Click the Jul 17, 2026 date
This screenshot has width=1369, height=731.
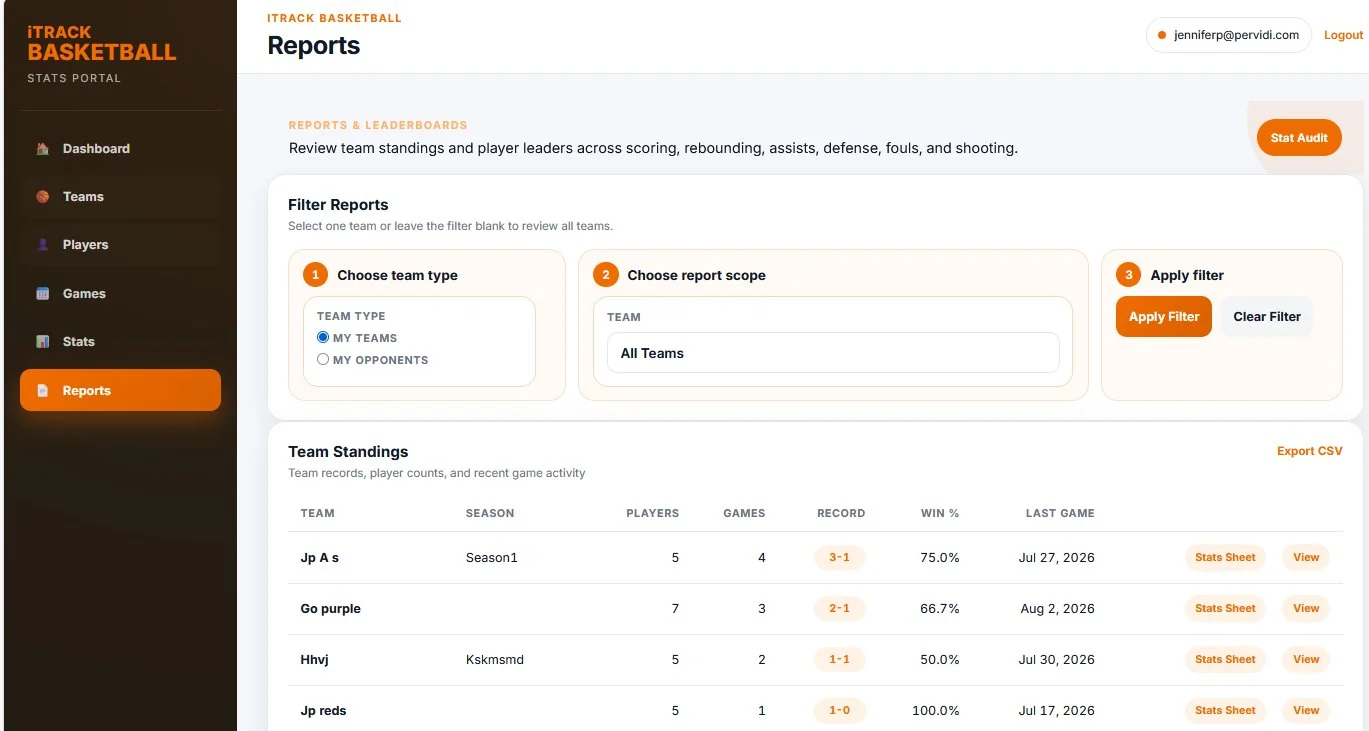tap(1057, 711)
